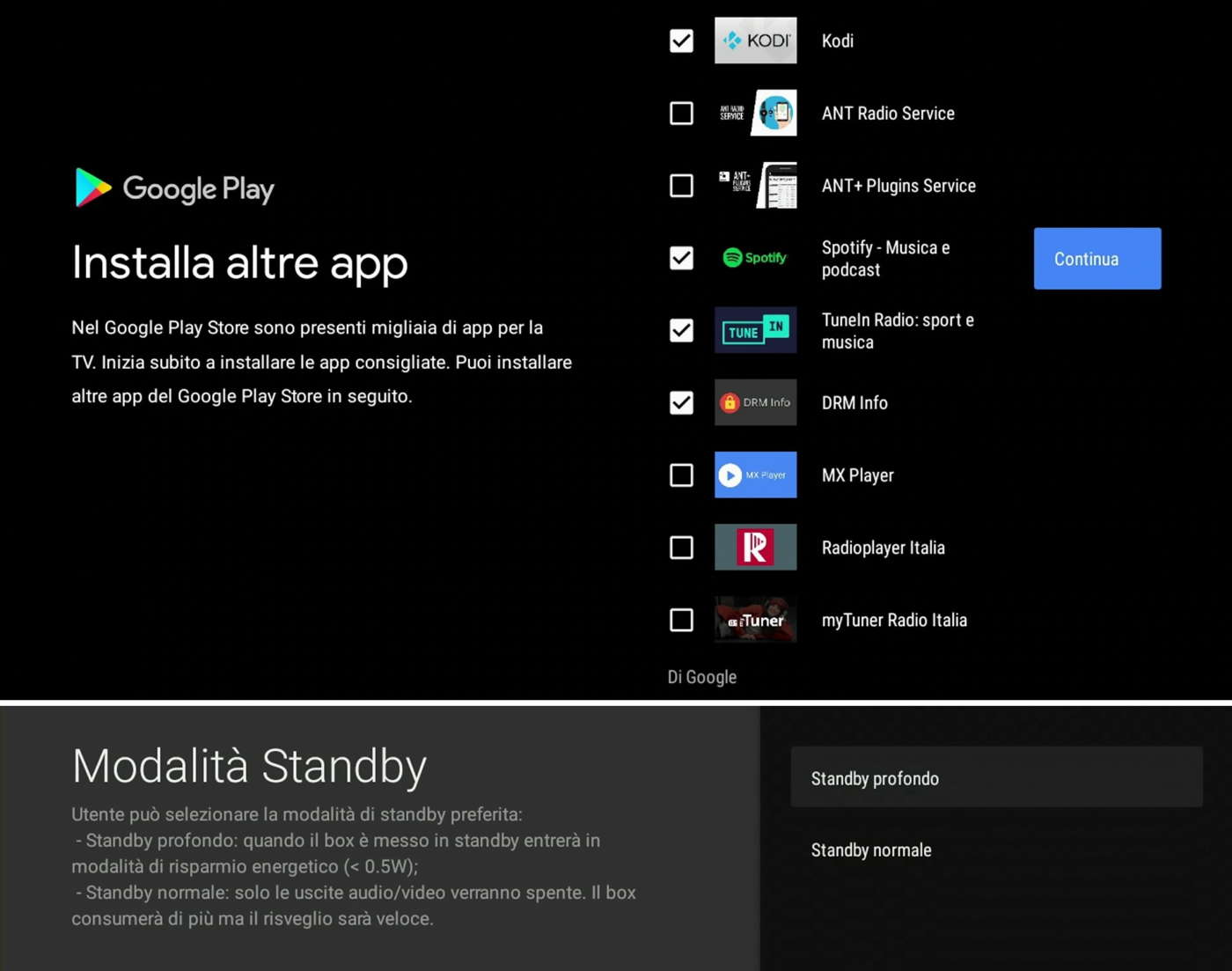
Task: Click the DRM Info label
Action: pos(854,402)
